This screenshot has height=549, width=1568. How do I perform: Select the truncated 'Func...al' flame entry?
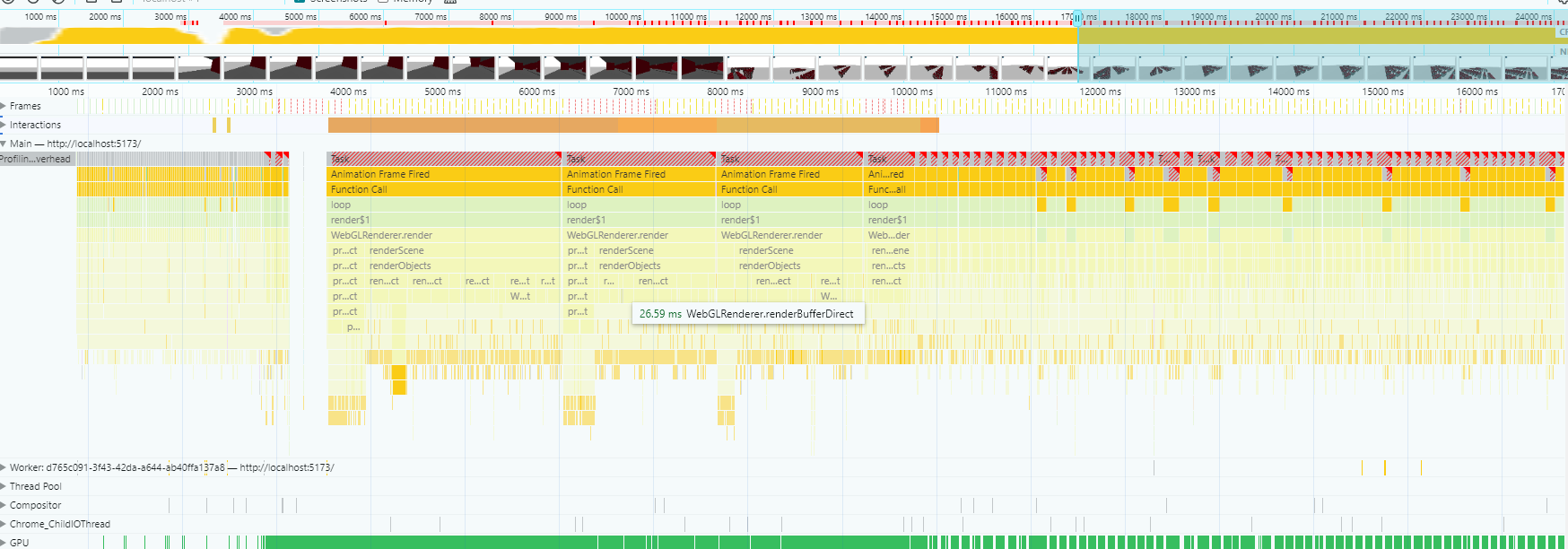click(x=890, y=189)
